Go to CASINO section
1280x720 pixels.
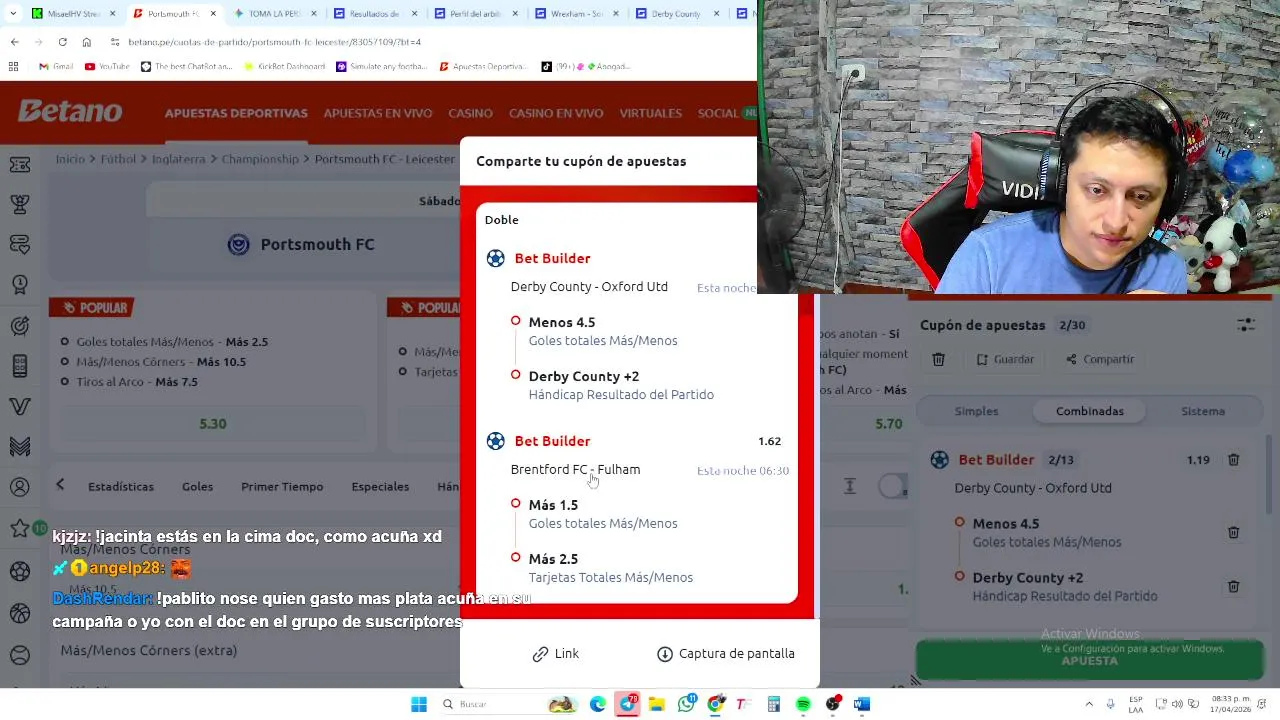[470, 113]
